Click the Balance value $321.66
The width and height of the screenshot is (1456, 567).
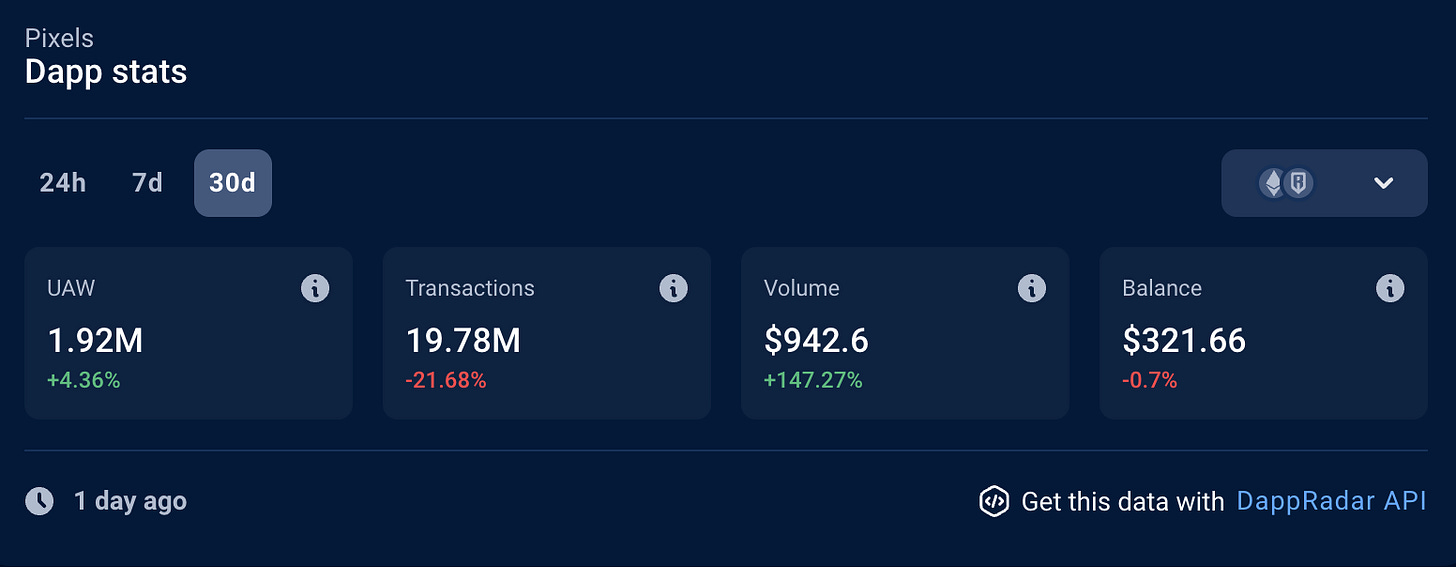[1184, 341]
